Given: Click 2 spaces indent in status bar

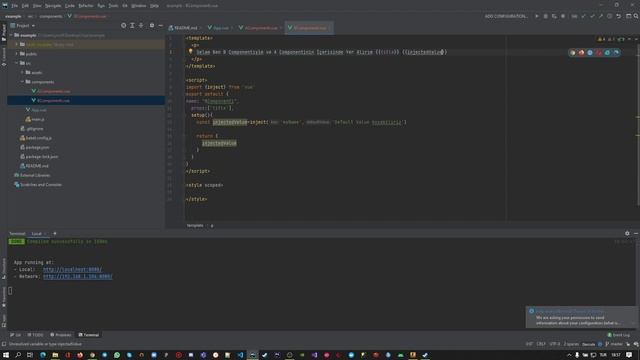Looking at the screenshot, I should [x=571, y=344].
